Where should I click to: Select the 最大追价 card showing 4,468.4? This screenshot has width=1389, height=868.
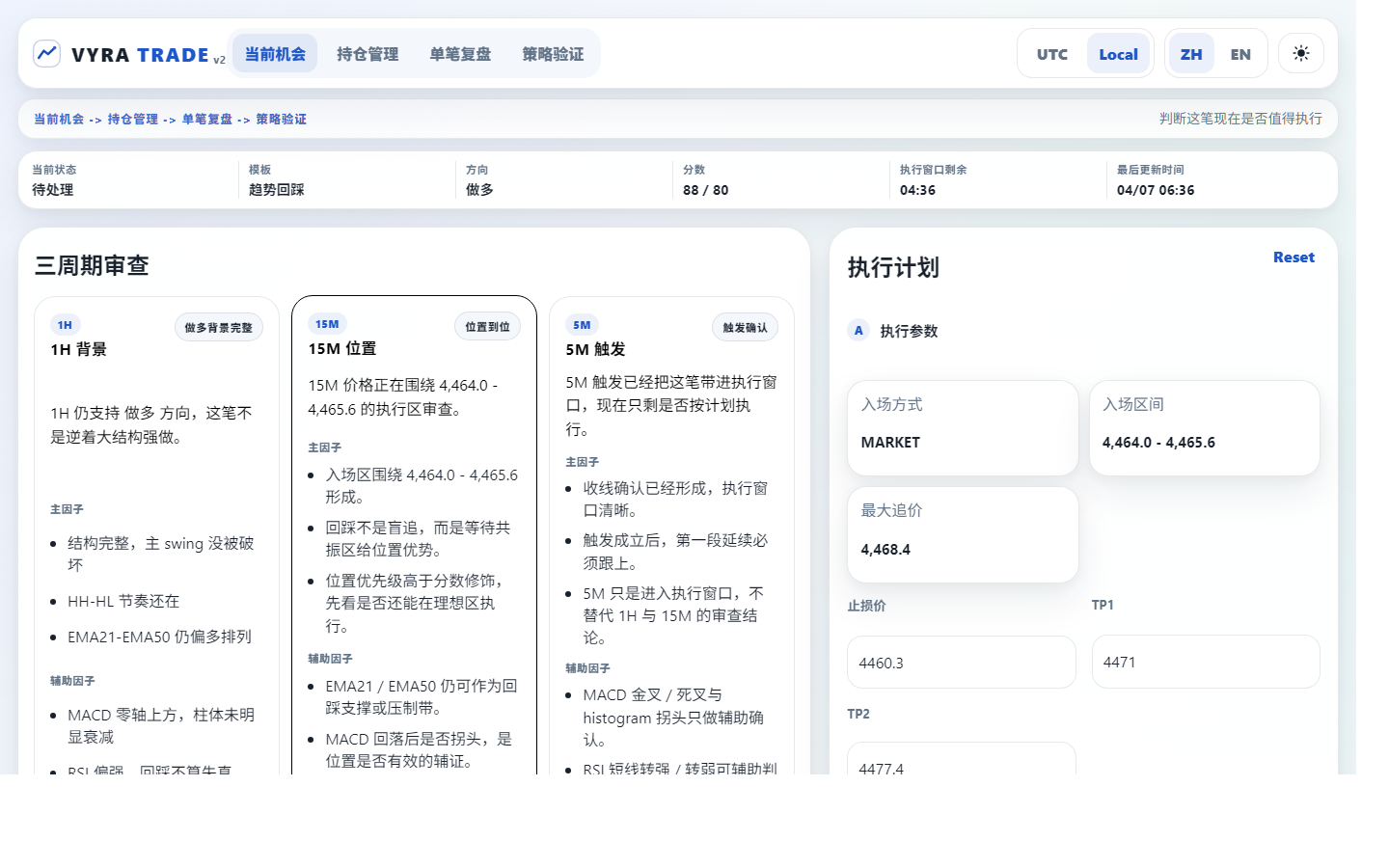point(962,534)
